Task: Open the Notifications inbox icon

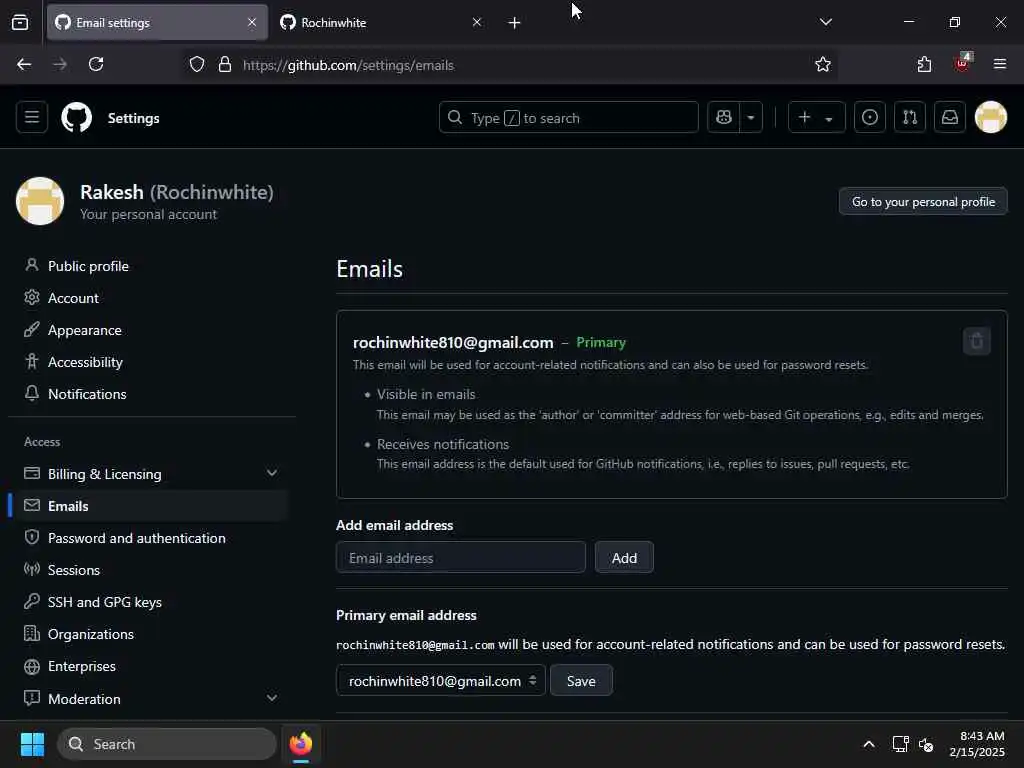Action: (x=950, y=118)
